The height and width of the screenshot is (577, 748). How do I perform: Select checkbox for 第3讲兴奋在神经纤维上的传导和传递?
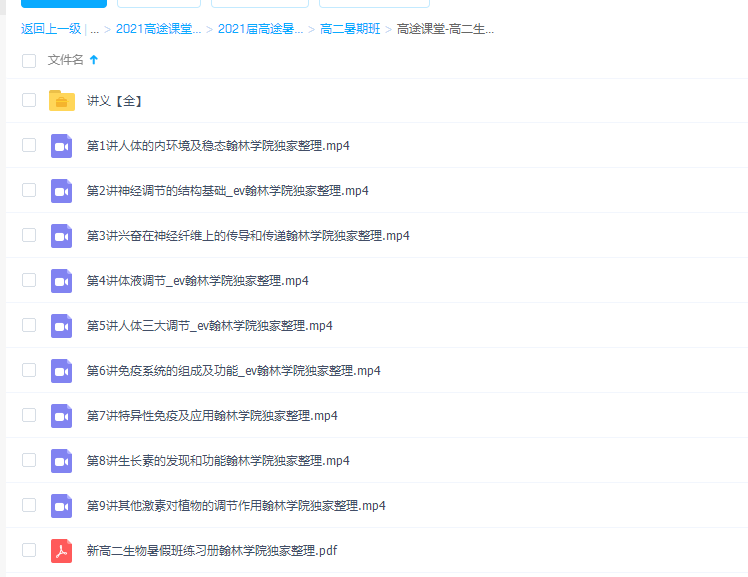[x=29, y=235]
